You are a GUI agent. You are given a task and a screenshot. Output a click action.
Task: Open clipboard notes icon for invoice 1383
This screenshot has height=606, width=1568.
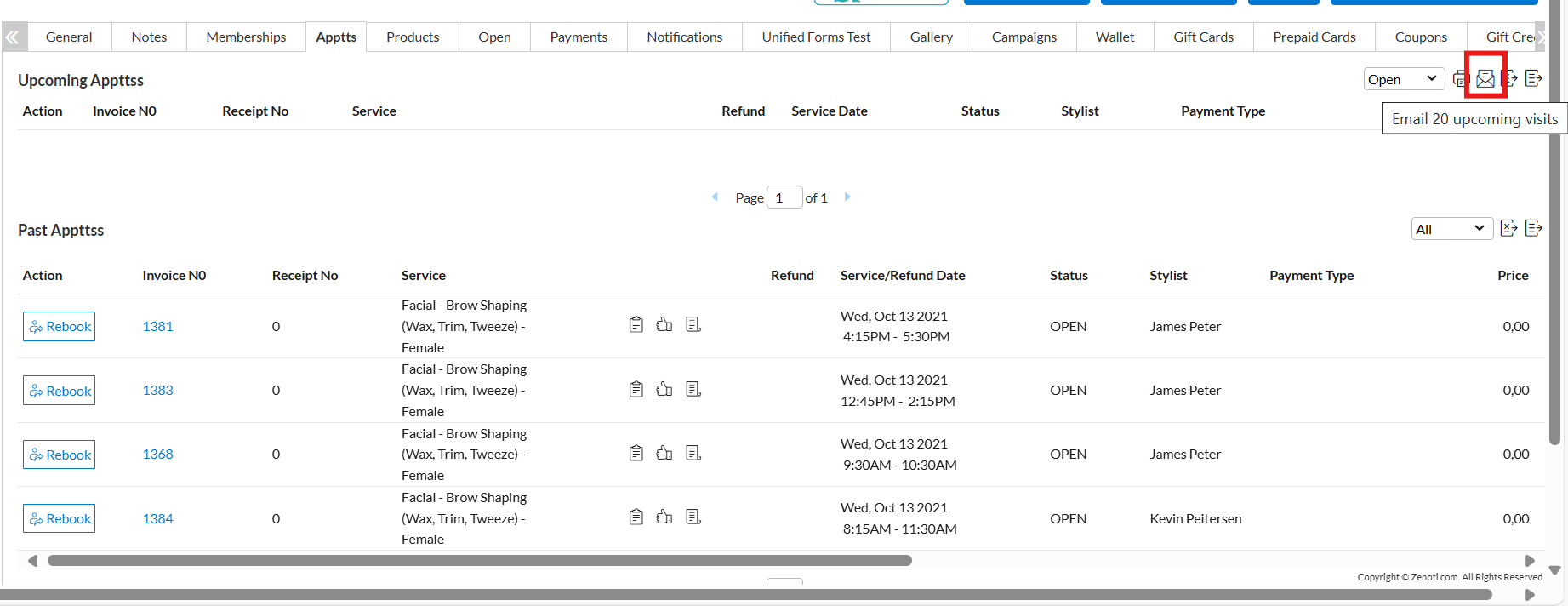click(636, 389)
